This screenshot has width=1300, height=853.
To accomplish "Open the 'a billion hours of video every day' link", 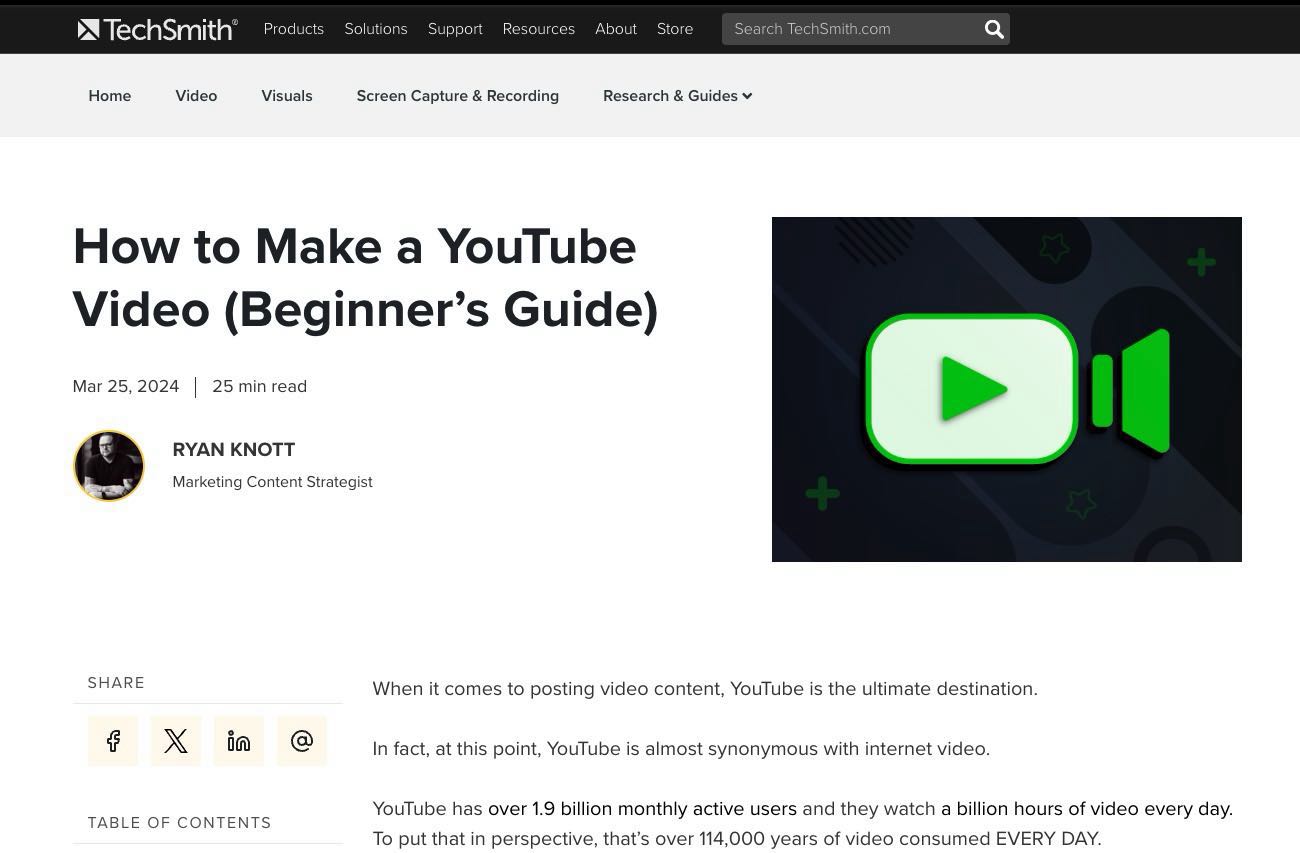I will click(x=1087, y=808).
